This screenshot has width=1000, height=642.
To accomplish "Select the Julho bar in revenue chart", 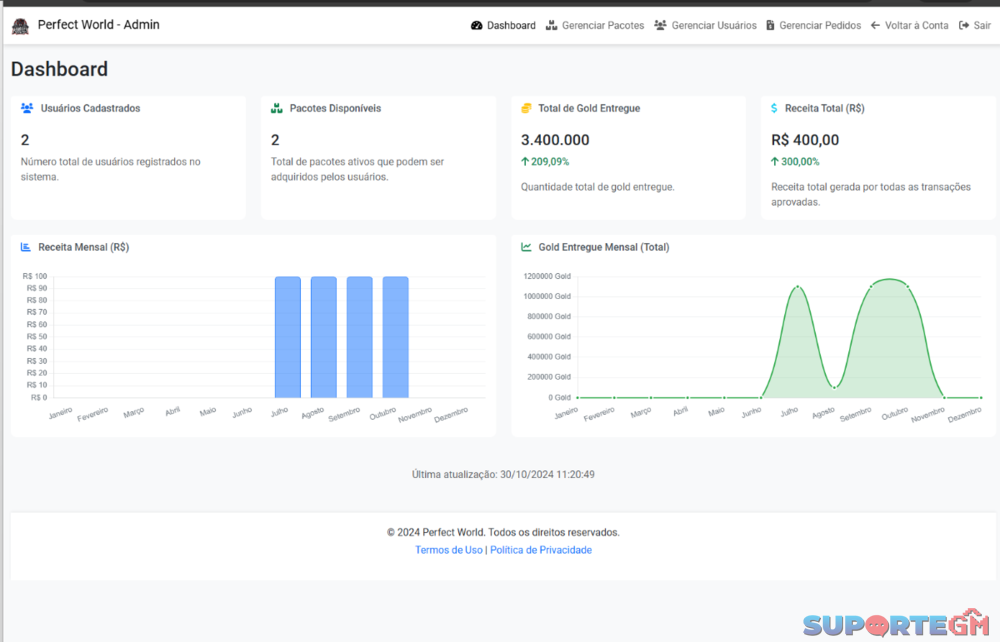I will (x=288, y=337).
